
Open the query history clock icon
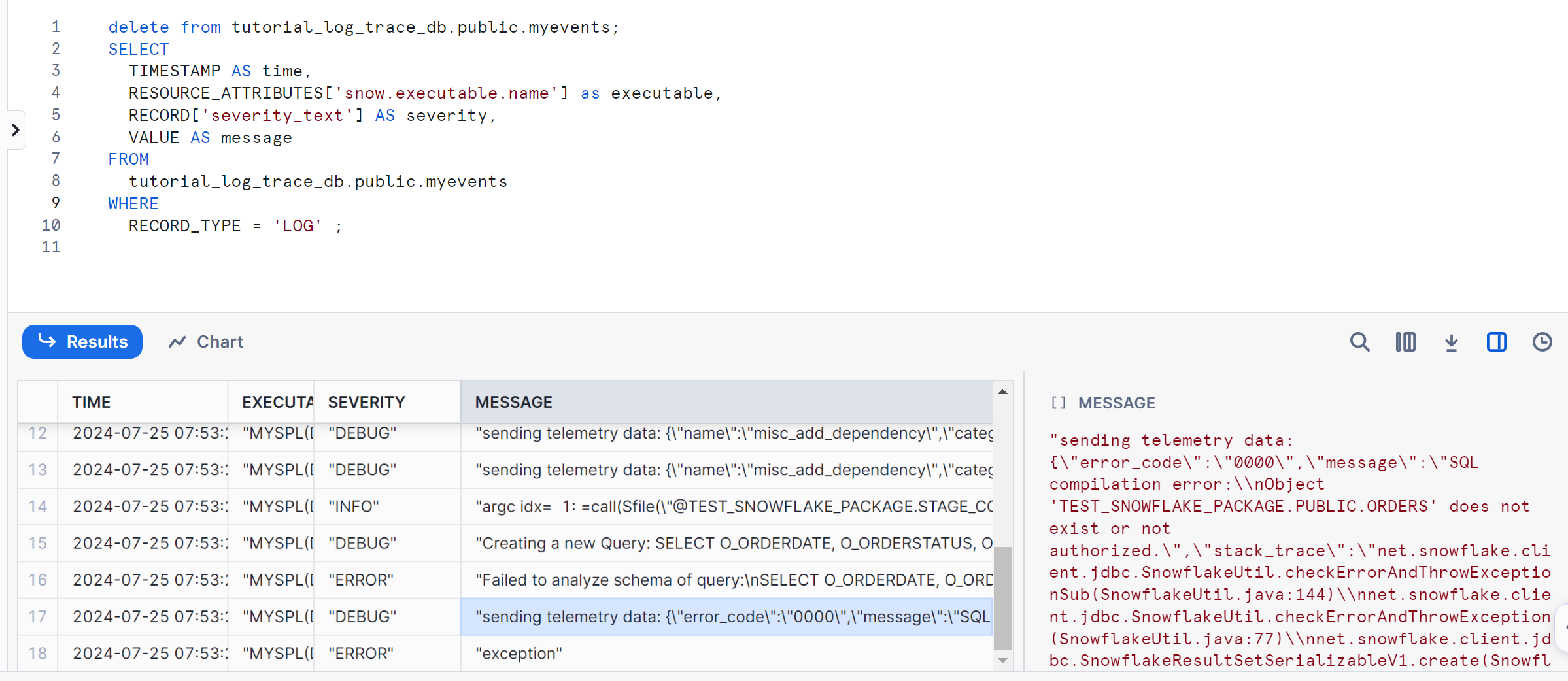coord(1542,342)
